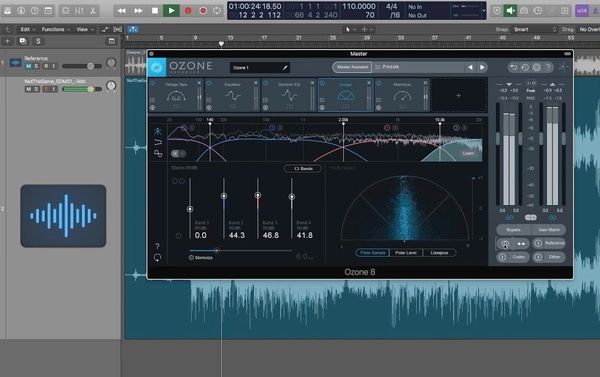Select previous preset arrow in Ozone
The width and height of the screenshot is (600, 377).
[x=470, y=67]
